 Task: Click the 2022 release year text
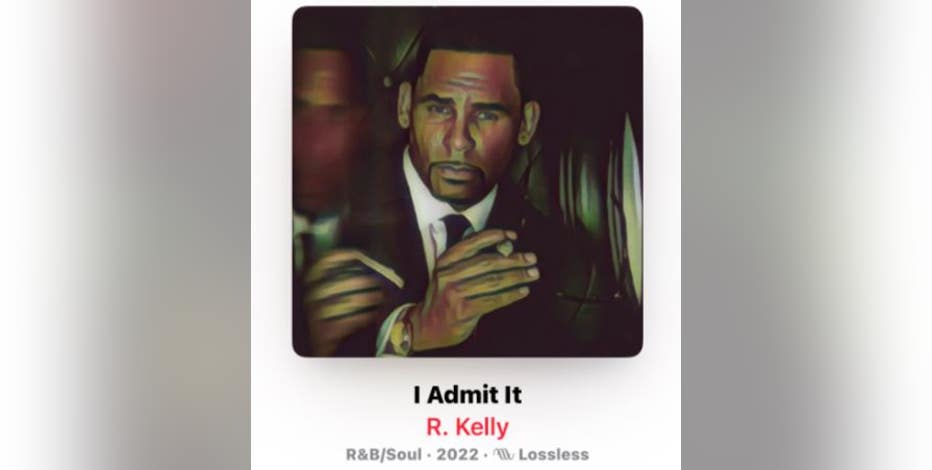coord(457,455)
